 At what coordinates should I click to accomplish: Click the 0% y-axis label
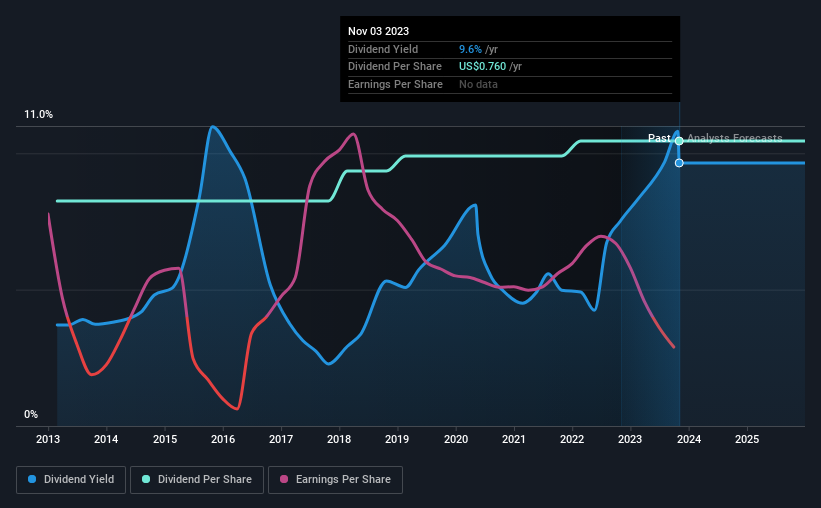pos(31,415)
